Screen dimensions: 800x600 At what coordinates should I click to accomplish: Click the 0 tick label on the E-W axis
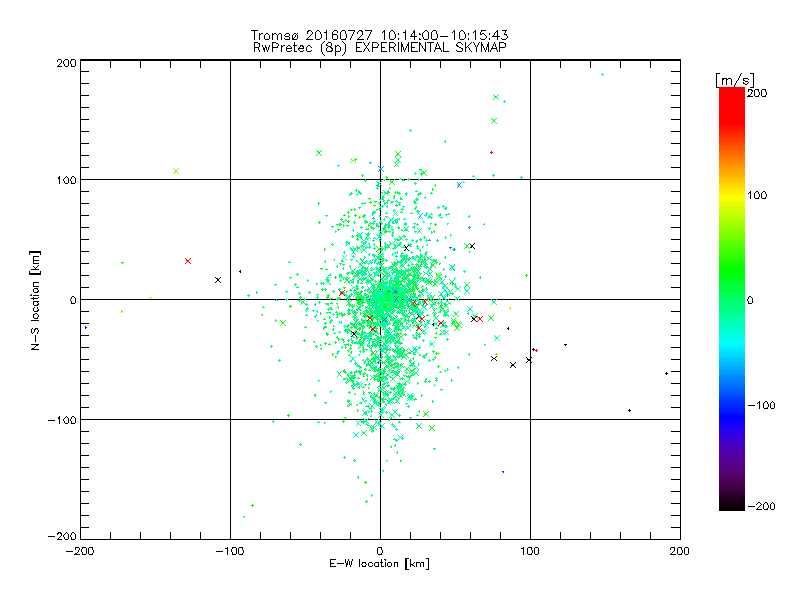(x=380, y=551)
